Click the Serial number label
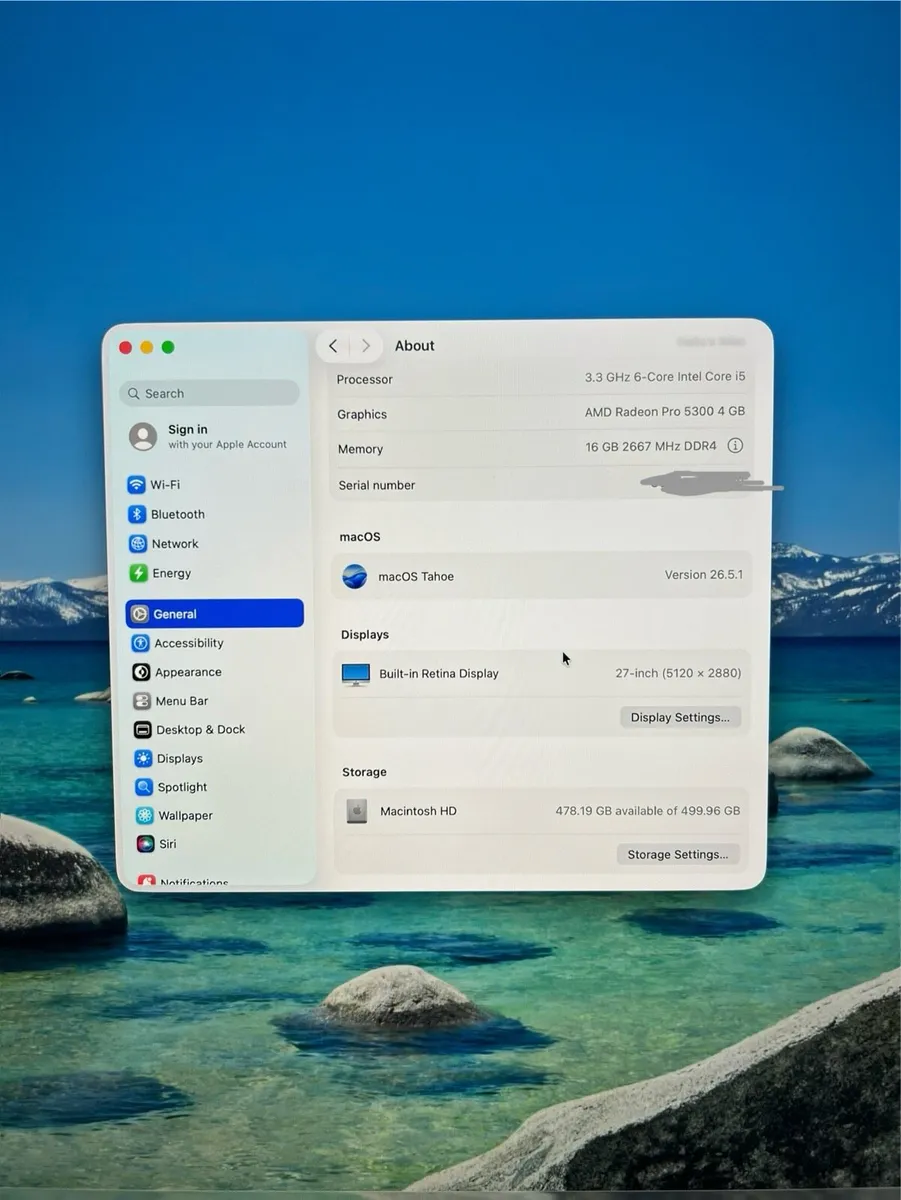 click(x=377, y=485)
